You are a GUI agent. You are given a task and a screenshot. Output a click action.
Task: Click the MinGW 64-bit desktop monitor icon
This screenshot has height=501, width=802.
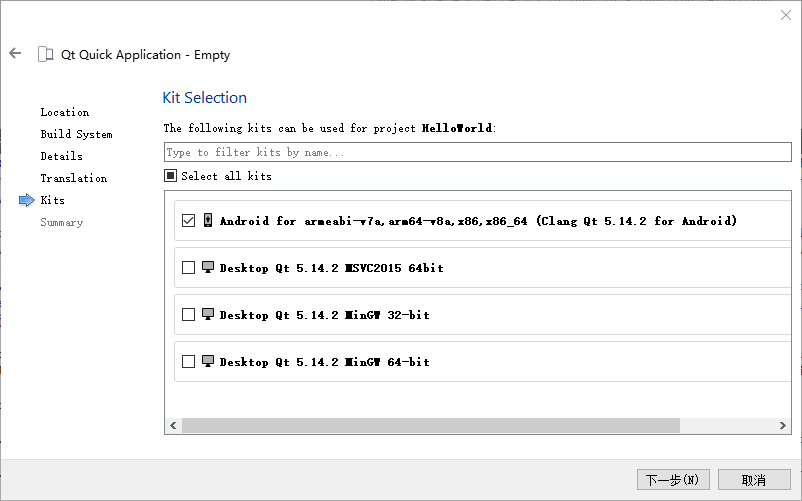208,361
